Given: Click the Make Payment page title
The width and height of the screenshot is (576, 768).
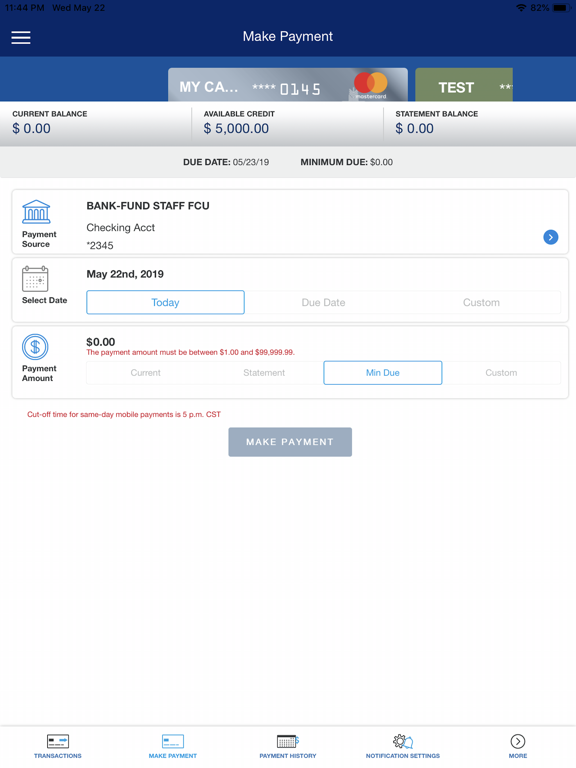Looking at the screenshot, I should (x=288, y=37).
